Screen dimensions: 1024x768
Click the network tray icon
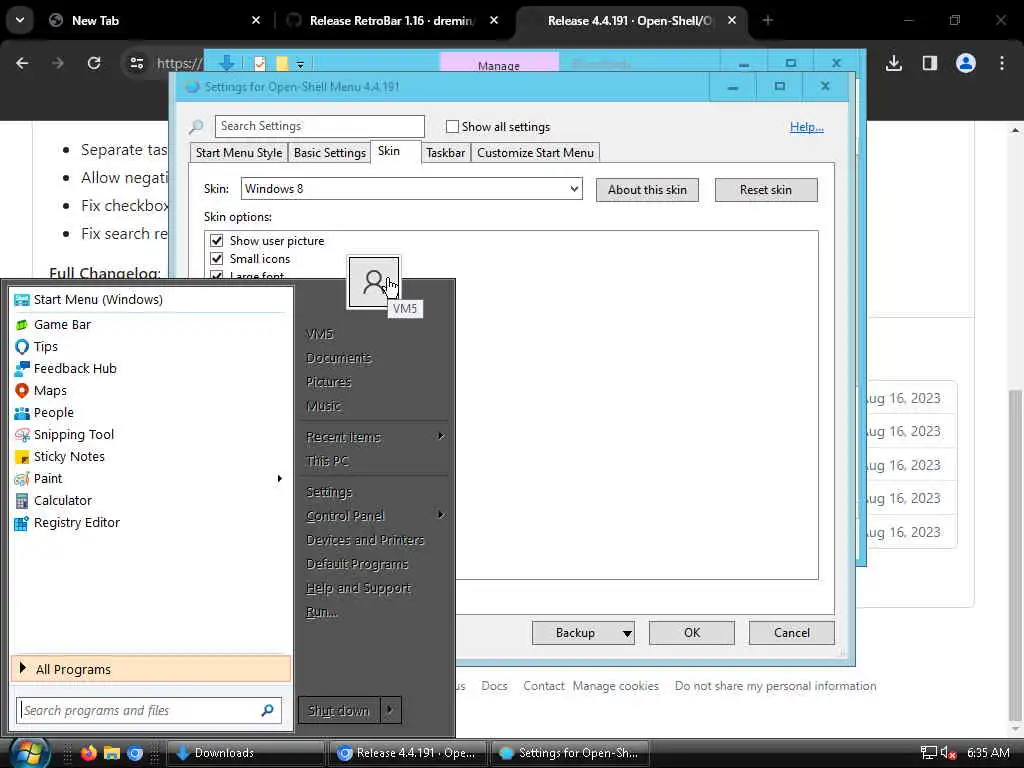point(929,753)
